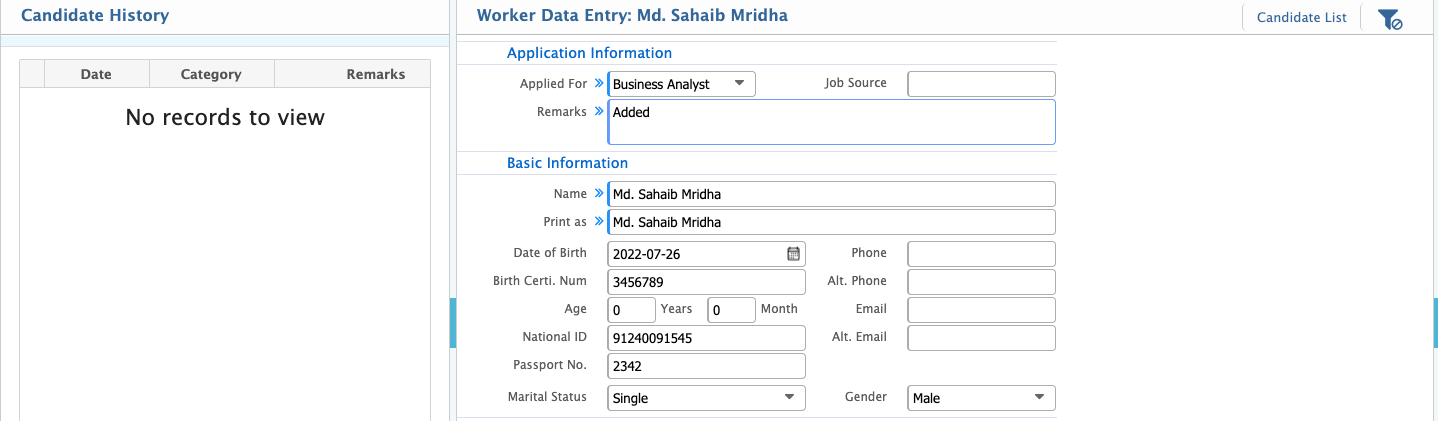The width and height of the screenshot is (1438, 421).
Task: Sort by the Date column header
Action: [96, 74]
